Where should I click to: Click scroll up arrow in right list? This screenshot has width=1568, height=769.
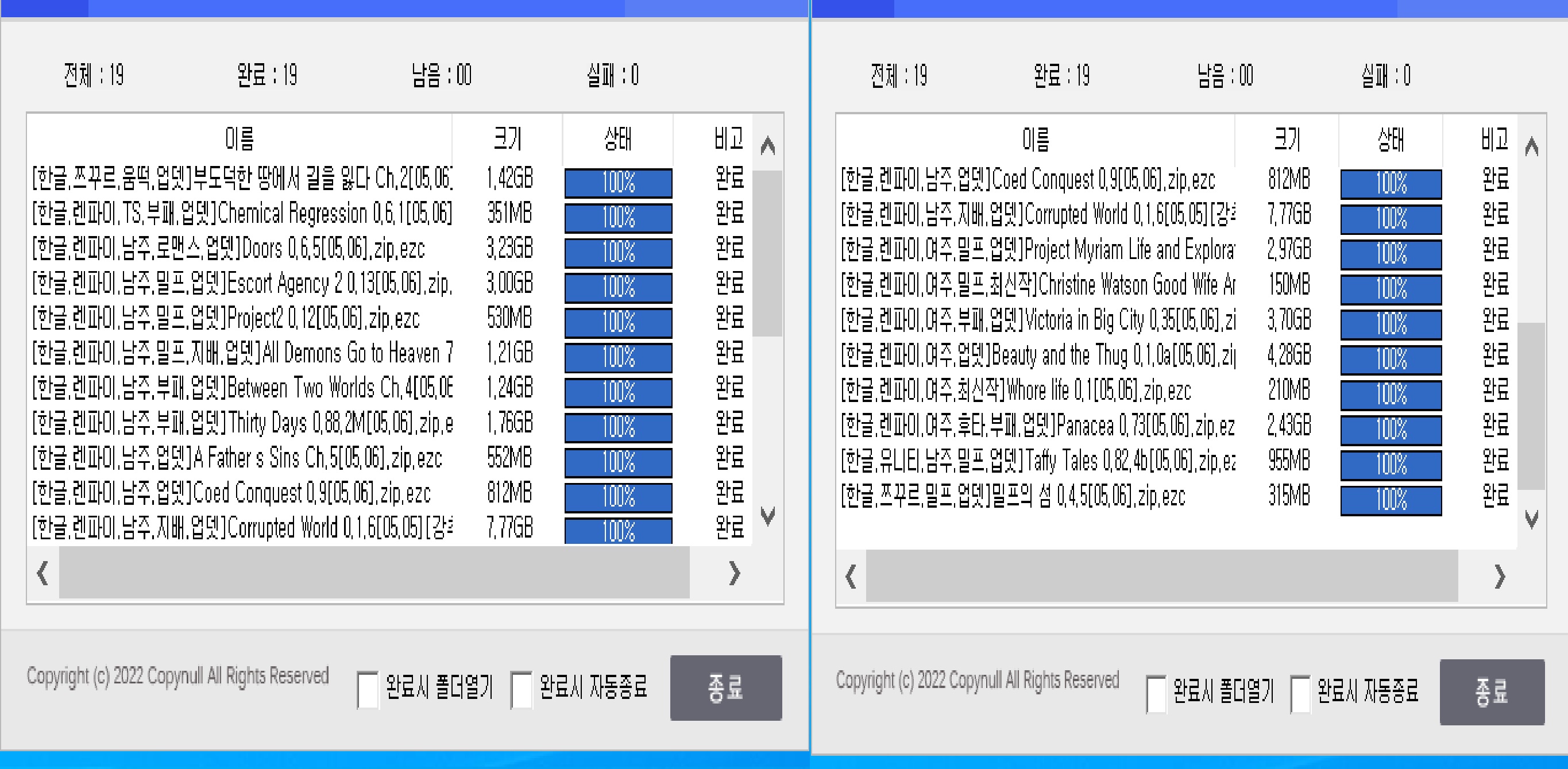pos(1531,147)
